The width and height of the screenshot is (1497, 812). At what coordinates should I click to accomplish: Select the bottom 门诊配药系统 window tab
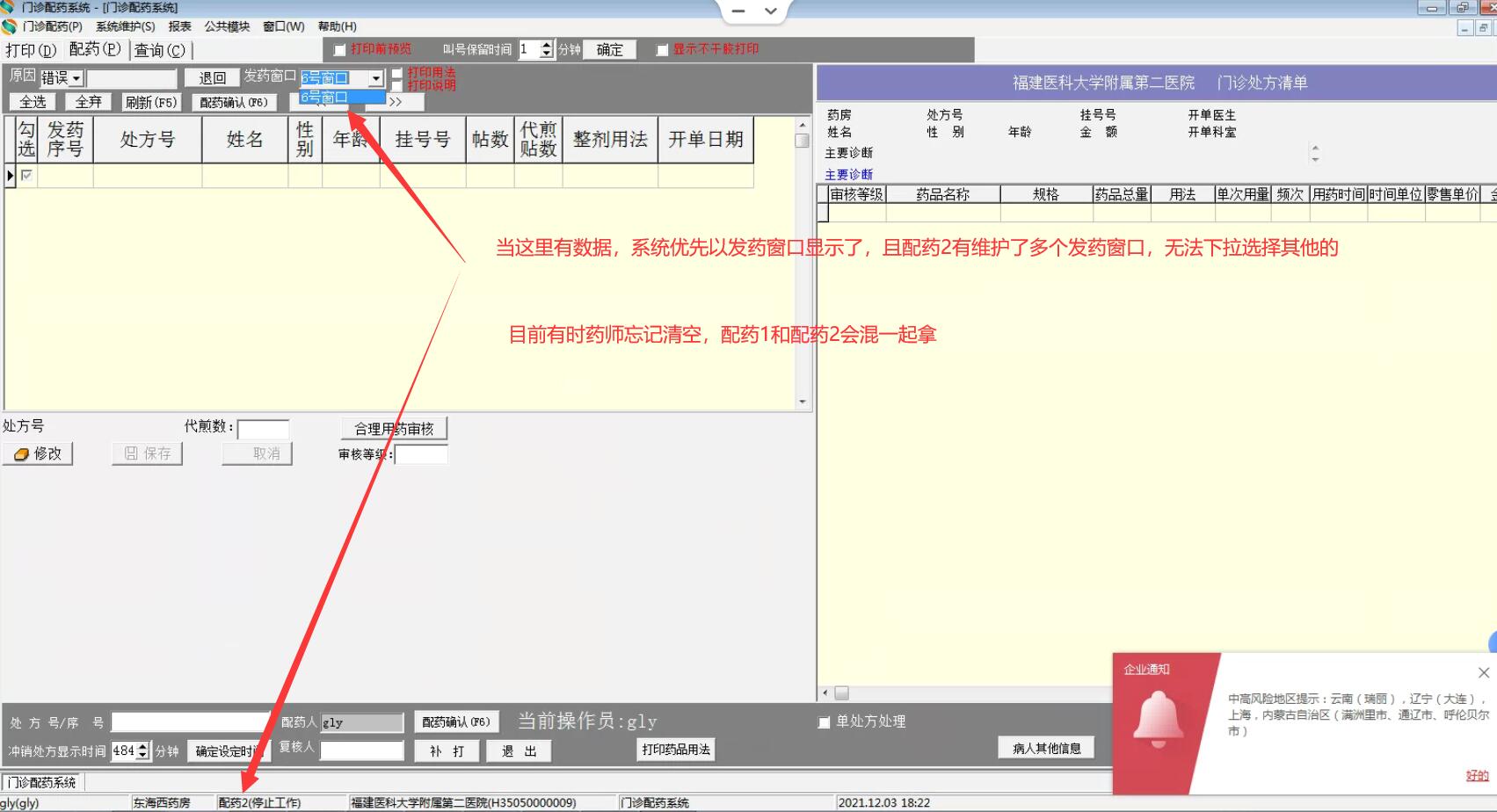(x=42, y=782)
